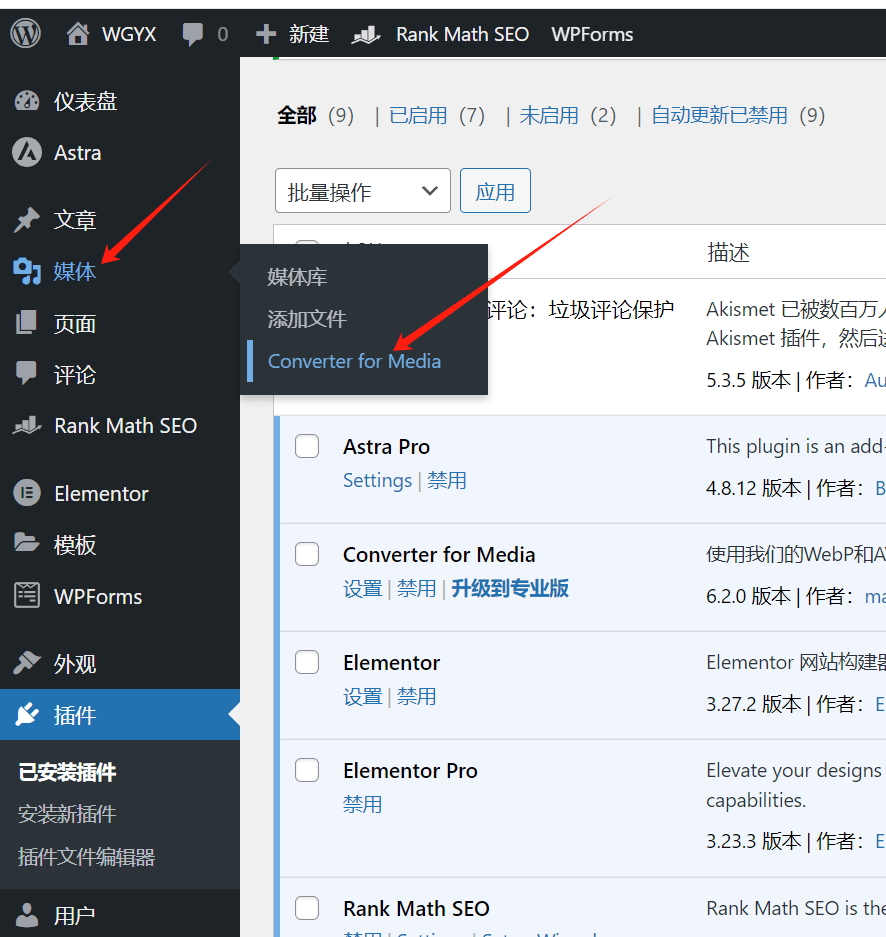Click the 描述 column header
Viewport: 886px width, 937px height.
click(x=728, y=252)
